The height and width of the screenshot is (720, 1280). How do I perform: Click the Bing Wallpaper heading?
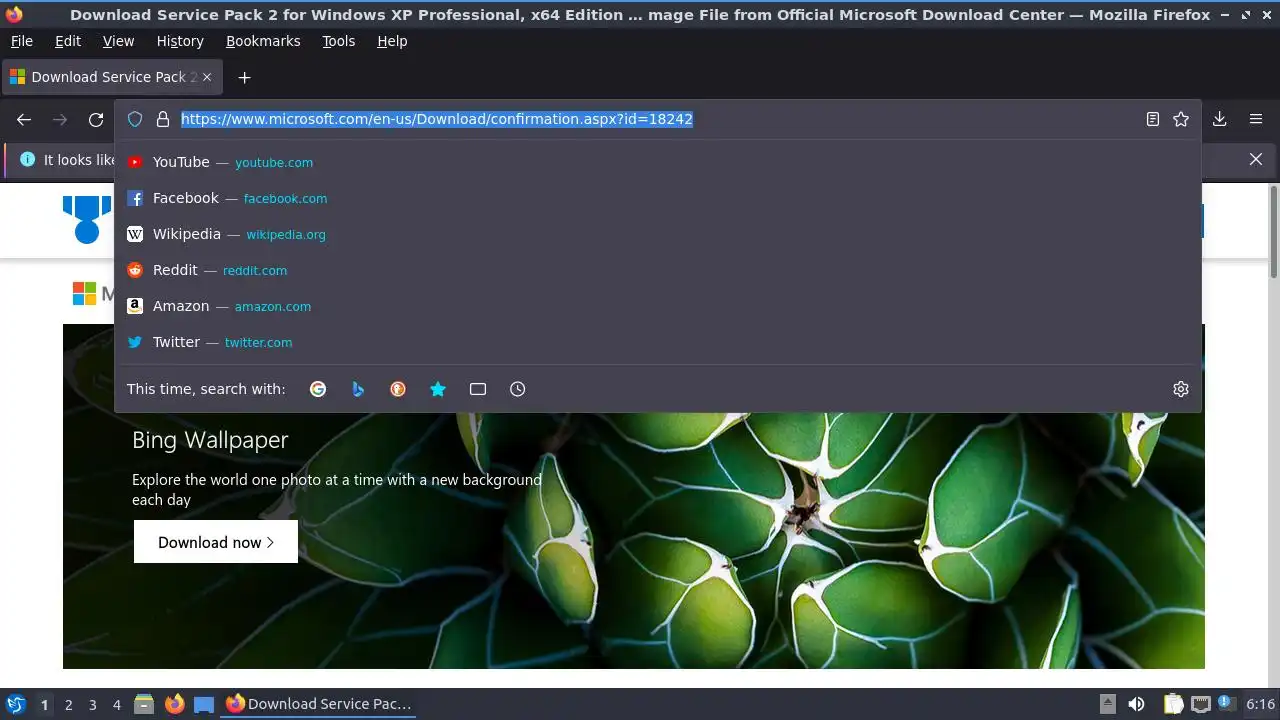210,440
